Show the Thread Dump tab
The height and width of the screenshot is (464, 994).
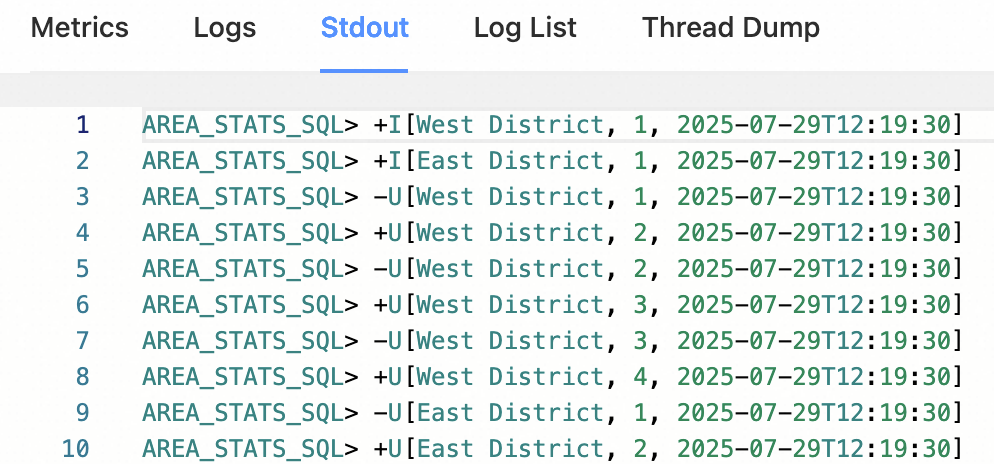(731, 28)
